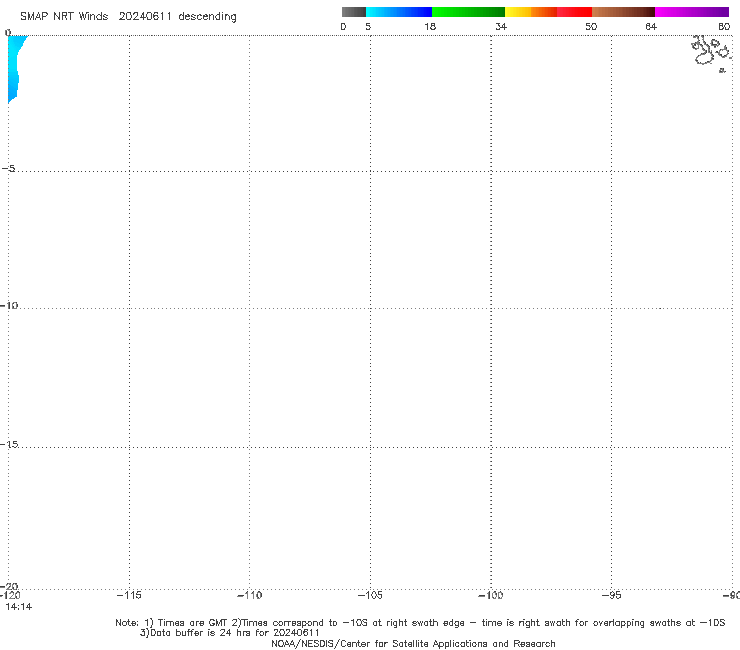
Task: Click the color bar label 50
Action: pyautogui.click(x=591, y=26)
